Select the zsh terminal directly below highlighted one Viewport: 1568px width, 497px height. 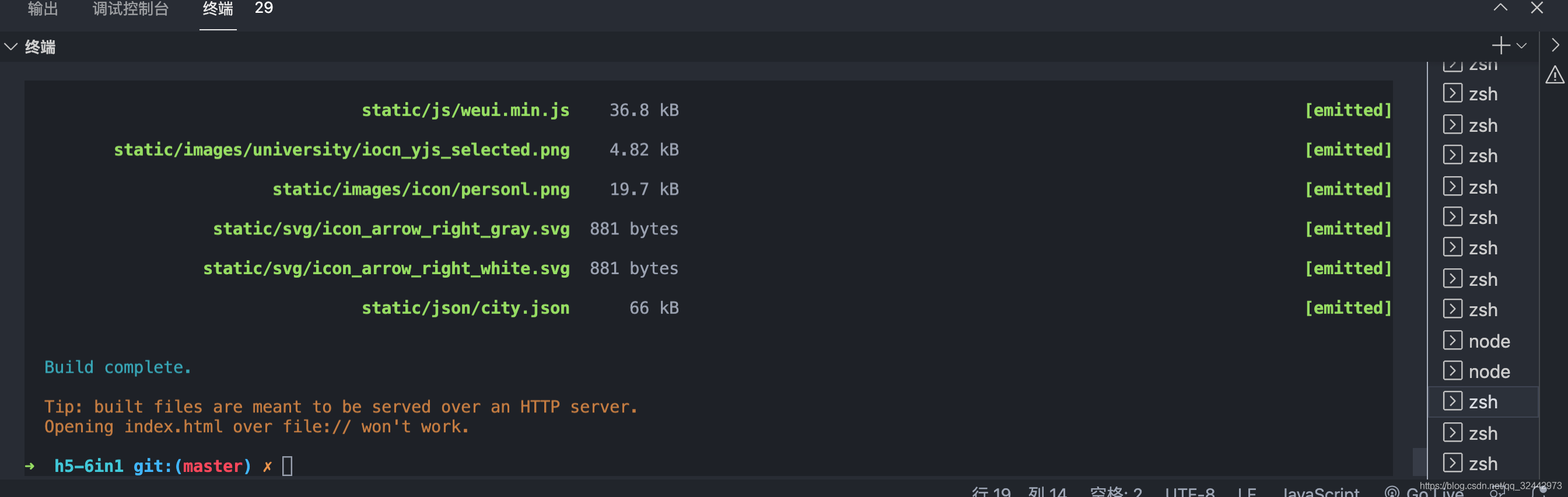[1483, 433]
